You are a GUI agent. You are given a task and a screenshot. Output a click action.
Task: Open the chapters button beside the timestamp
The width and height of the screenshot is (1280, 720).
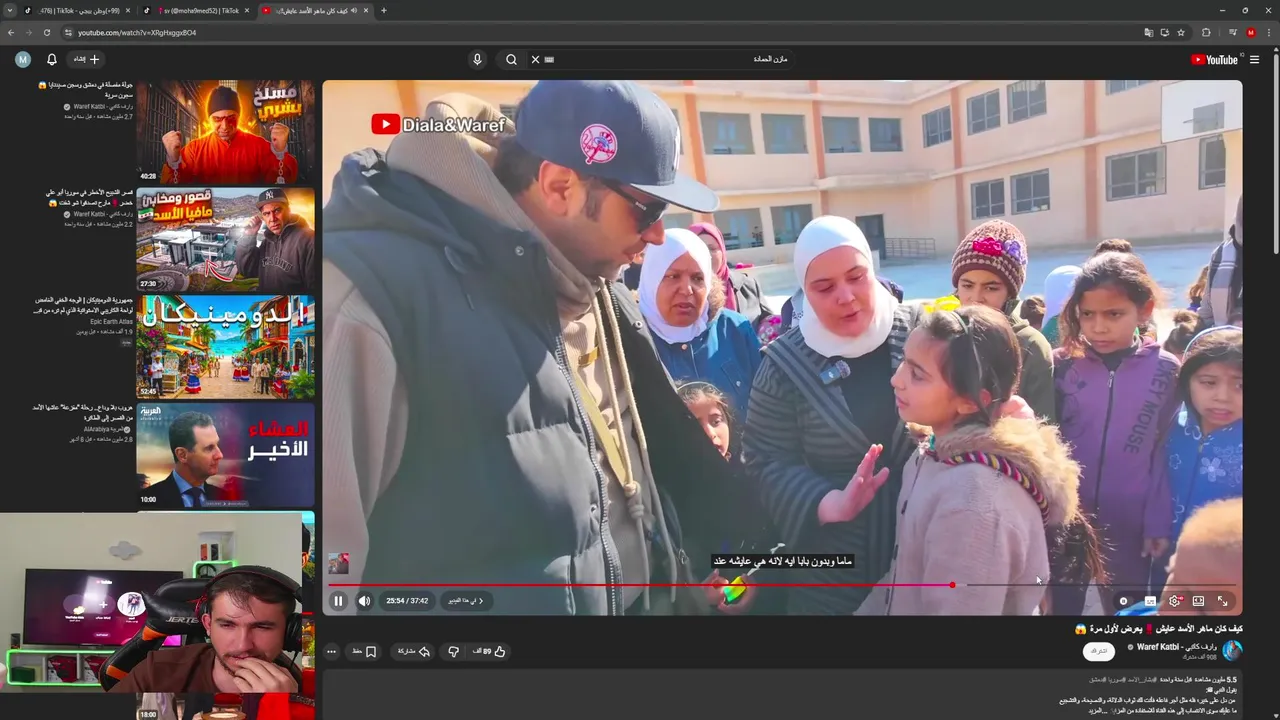(465, 601)
